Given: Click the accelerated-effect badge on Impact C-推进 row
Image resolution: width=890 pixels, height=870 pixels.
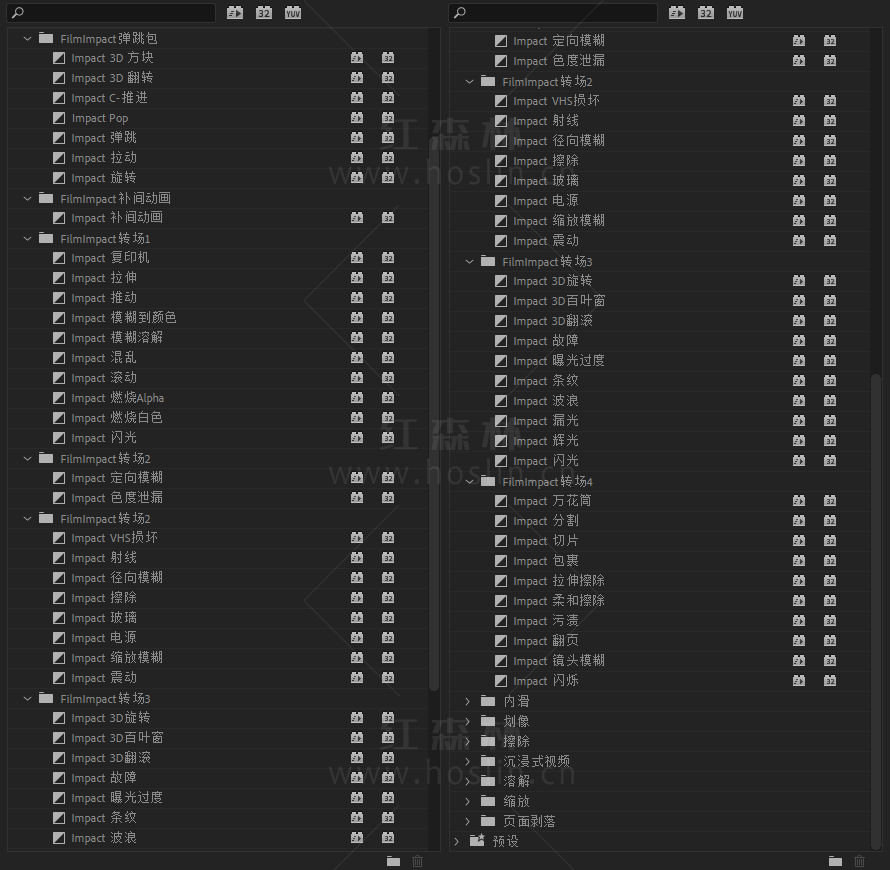Looking at the screenshot, I should click(x=357, y=98).
